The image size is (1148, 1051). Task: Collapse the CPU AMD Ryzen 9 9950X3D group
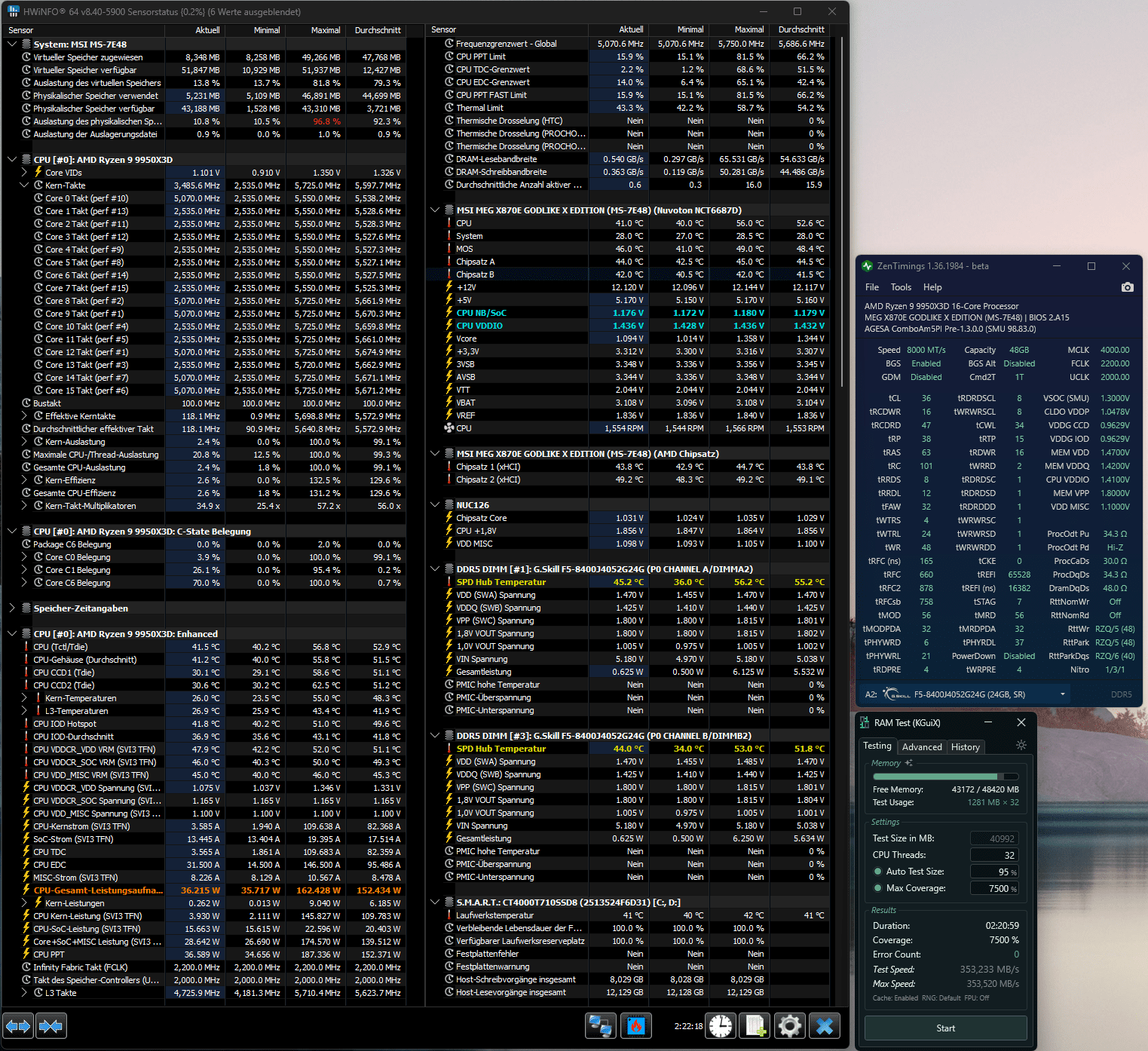12,160
